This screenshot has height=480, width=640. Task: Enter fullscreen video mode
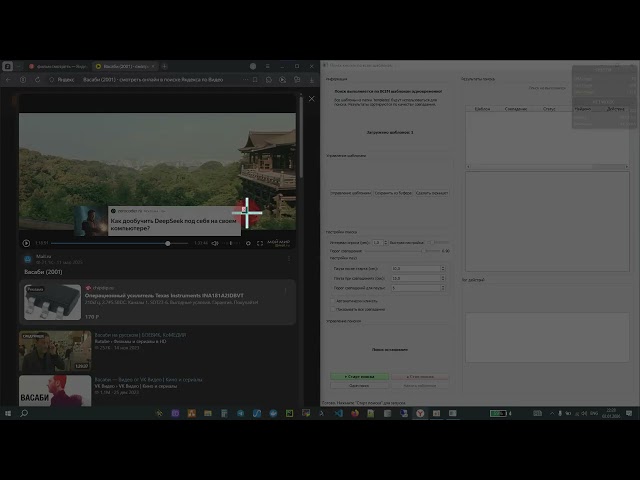click(260, 243)
